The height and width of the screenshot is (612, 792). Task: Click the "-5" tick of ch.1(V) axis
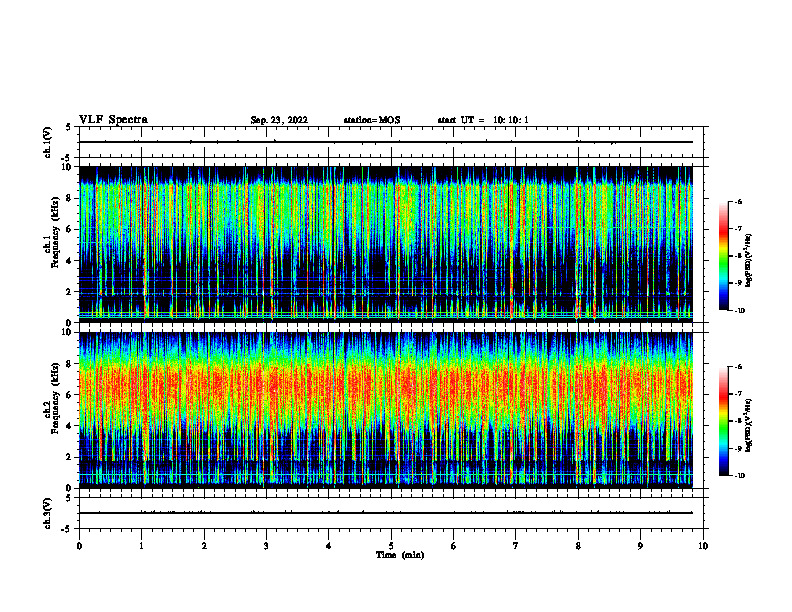pos(67,157)
